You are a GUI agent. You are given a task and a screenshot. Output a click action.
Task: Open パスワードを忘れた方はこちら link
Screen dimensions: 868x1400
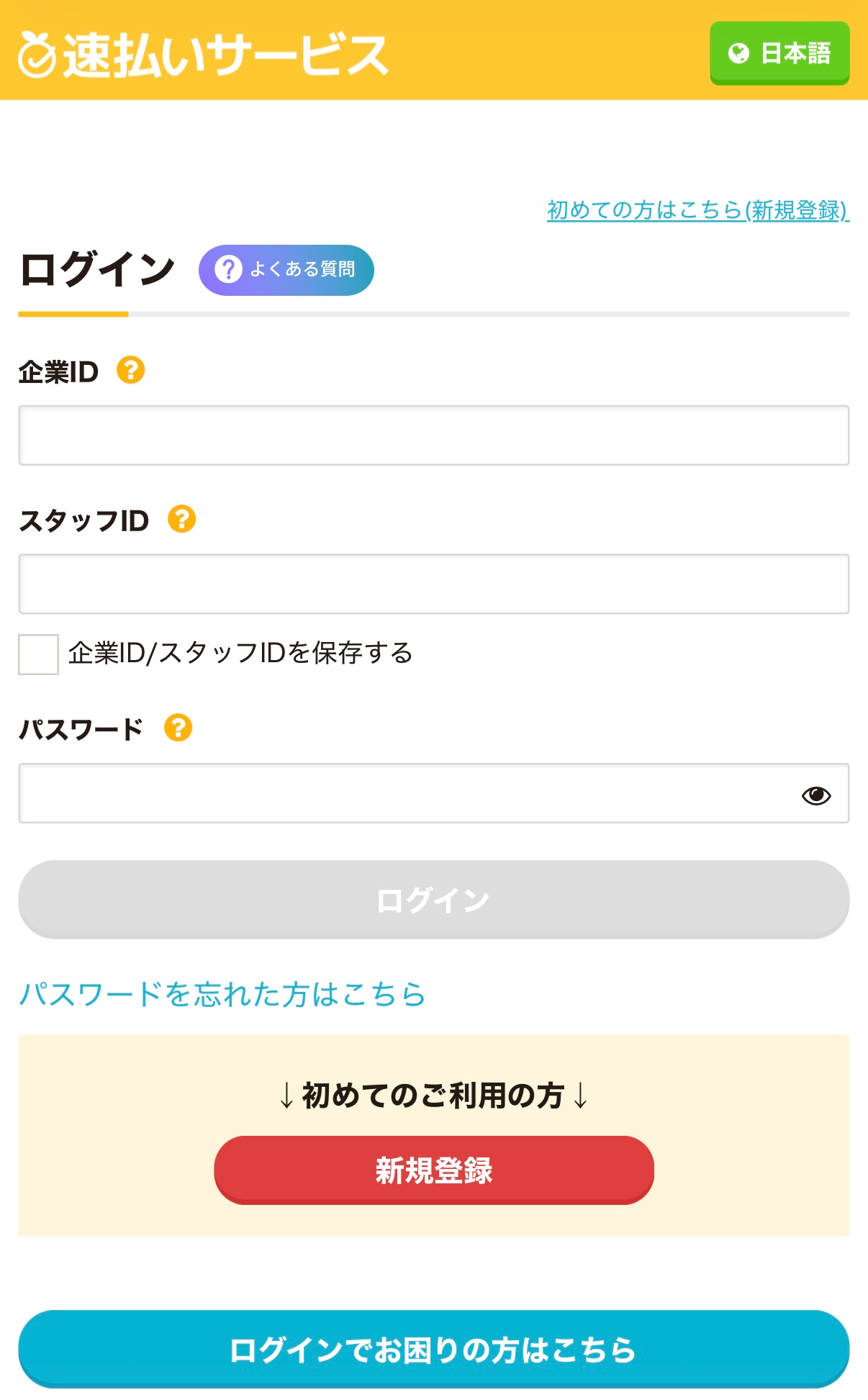tap(222, 994)
